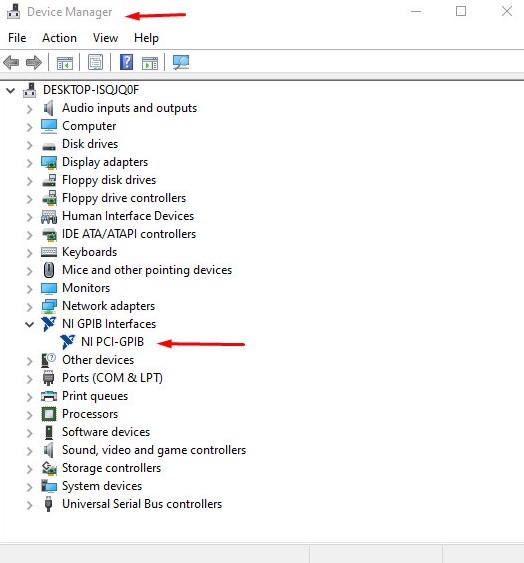Toggle the console tree pane icon
This screenshot has width=524, height=563.
[65, 63]
